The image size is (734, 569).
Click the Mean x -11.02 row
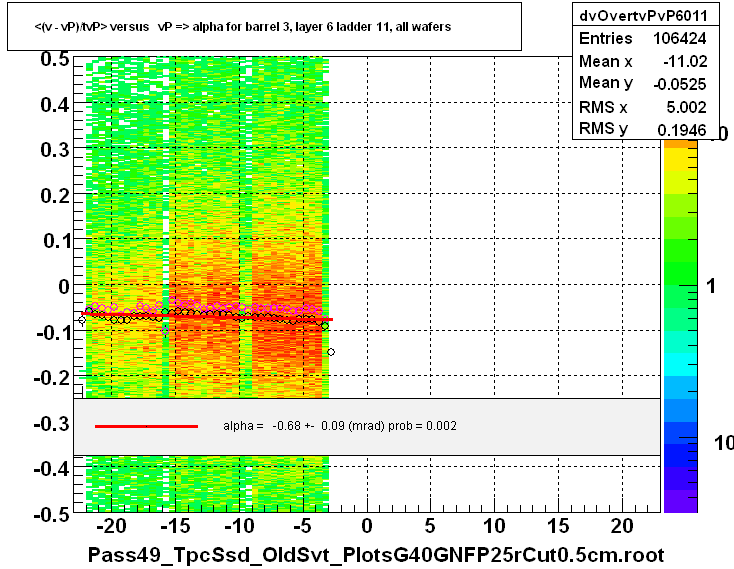pyautogui.click(x=643, y=61)
